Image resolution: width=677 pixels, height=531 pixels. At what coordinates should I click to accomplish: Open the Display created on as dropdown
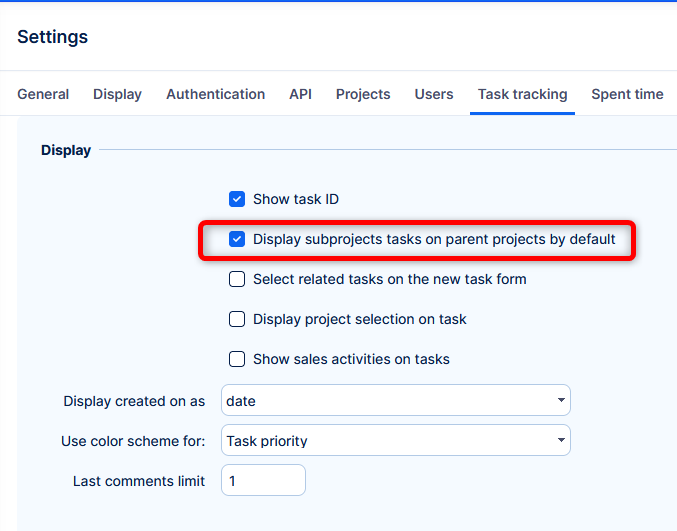coord(395,401)
